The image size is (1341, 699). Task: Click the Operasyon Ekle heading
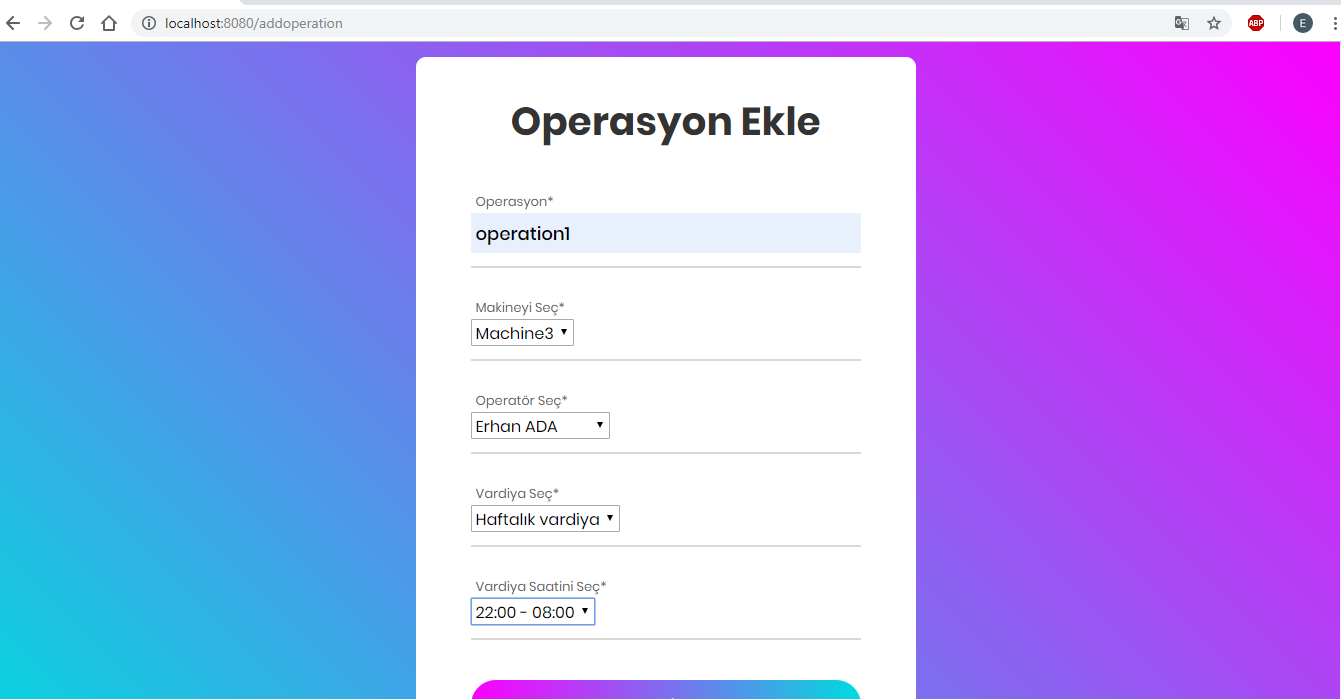click(x=666, y=122)
